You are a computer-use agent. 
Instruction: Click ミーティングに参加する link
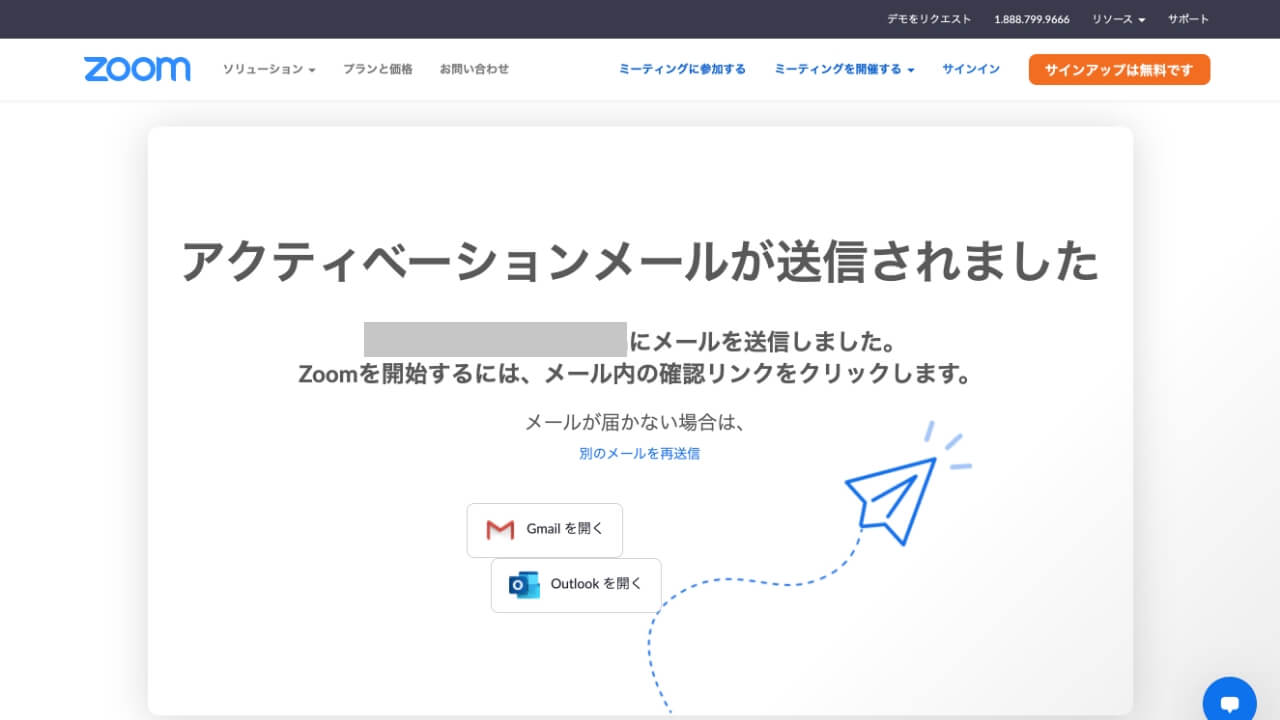click(682, 69)
